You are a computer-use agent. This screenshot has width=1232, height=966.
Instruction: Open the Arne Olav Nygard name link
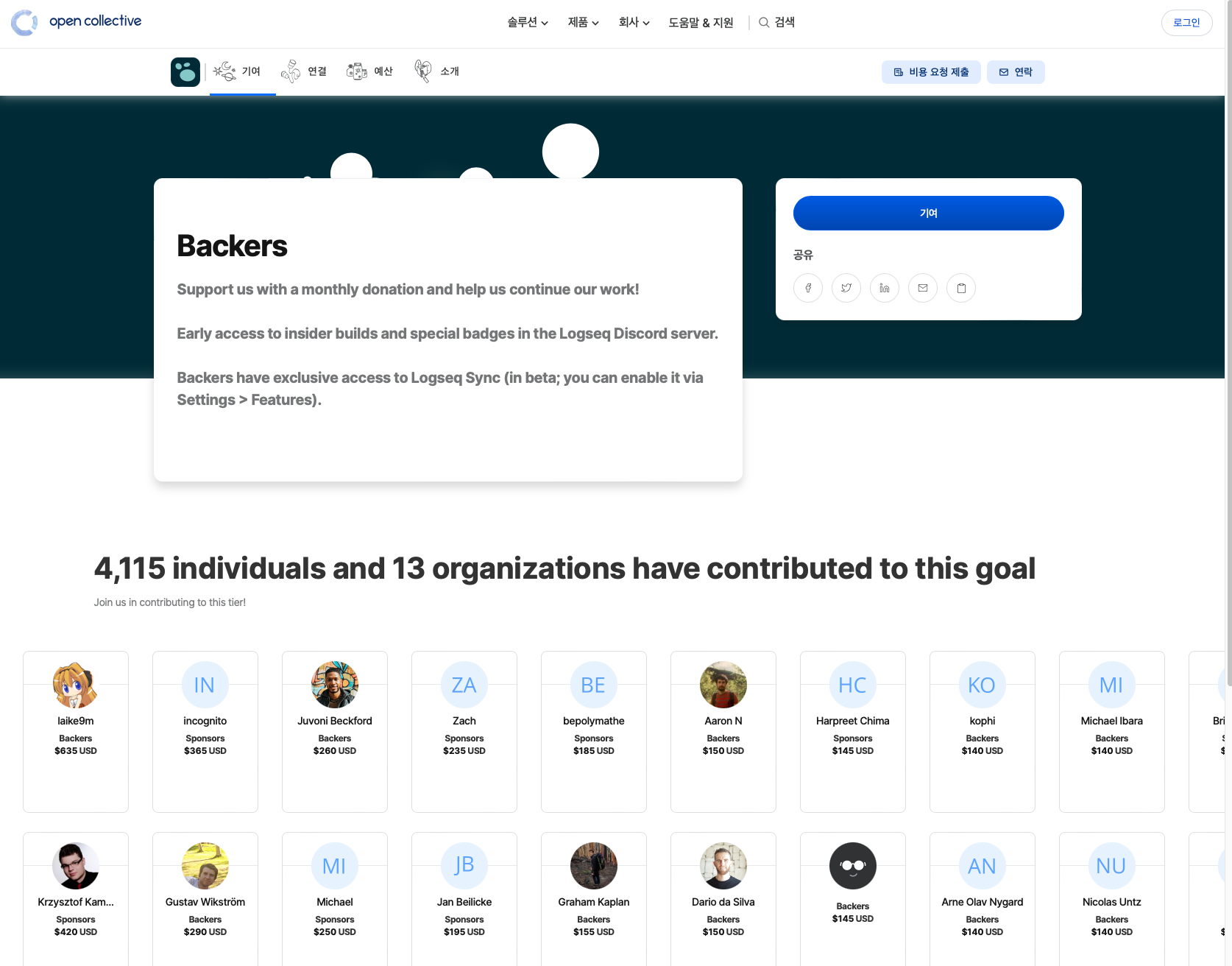(983, 902)
